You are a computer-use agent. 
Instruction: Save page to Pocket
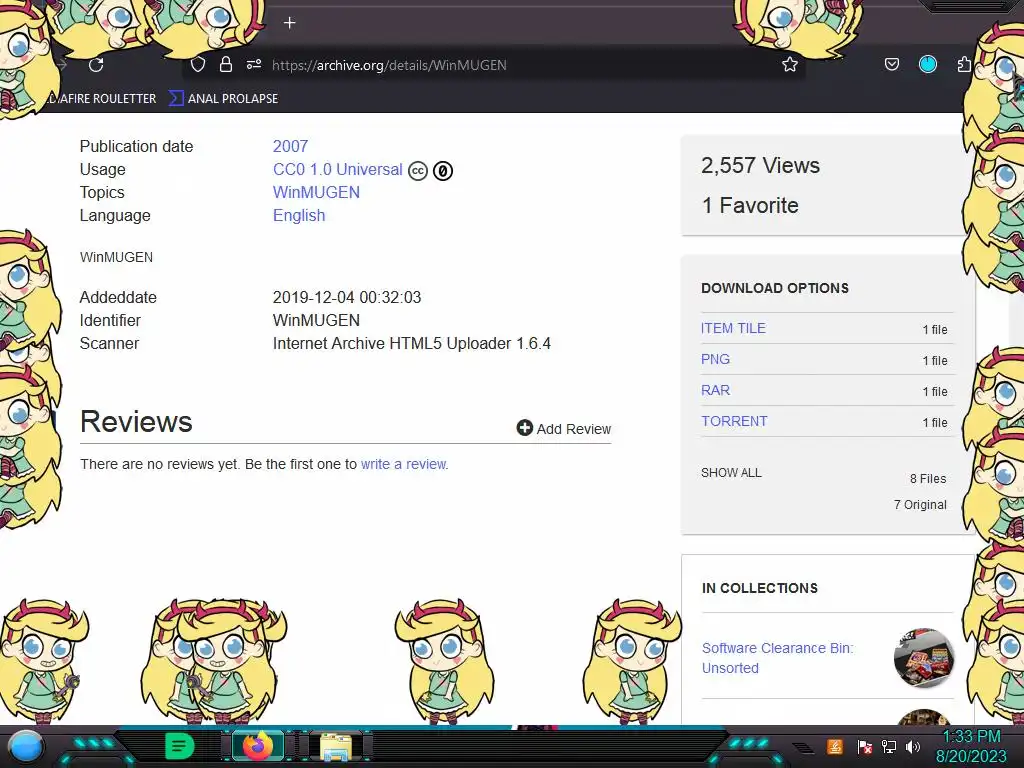coord(891,64)
